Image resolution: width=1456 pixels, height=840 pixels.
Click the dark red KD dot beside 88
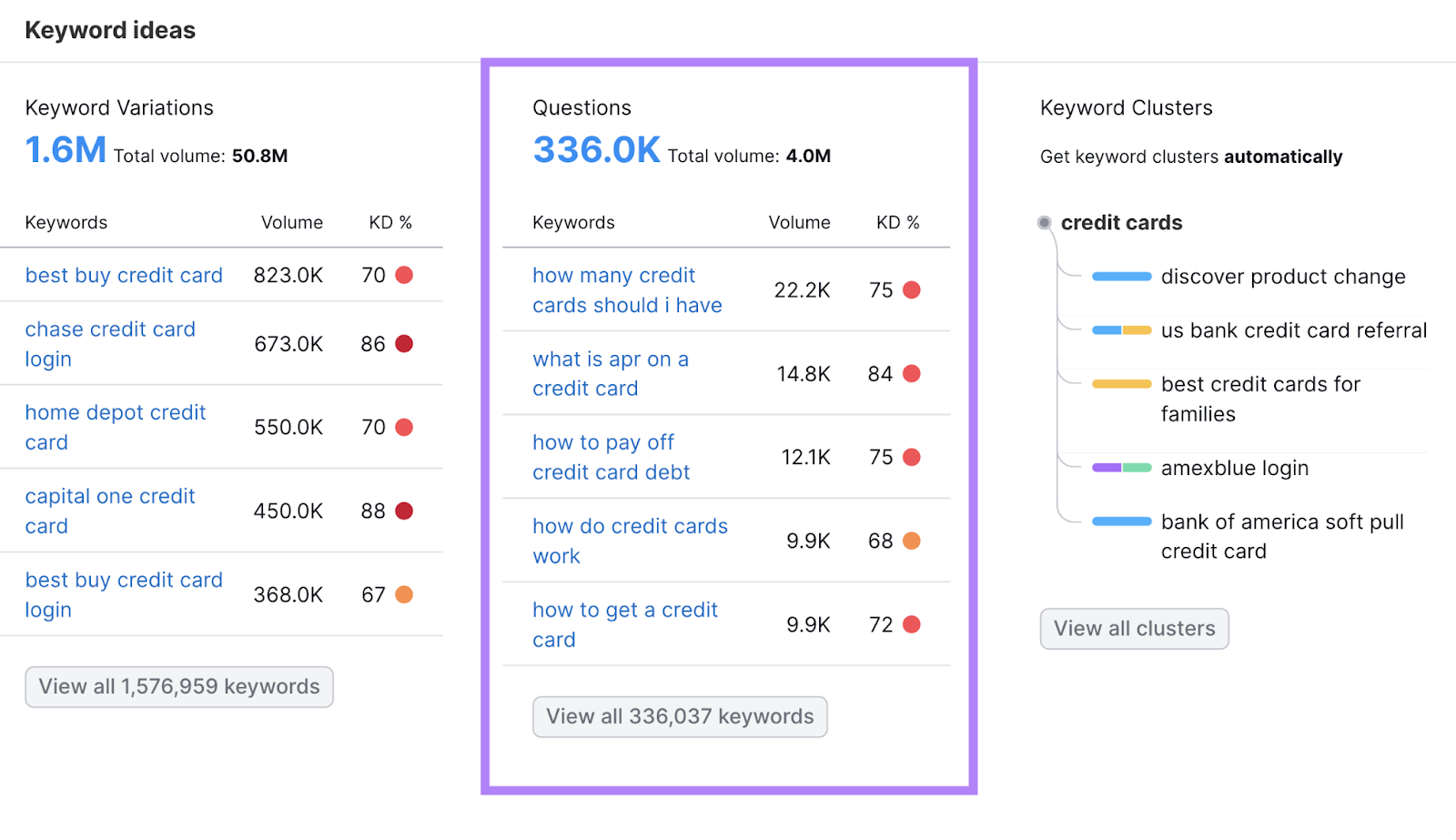404,511
